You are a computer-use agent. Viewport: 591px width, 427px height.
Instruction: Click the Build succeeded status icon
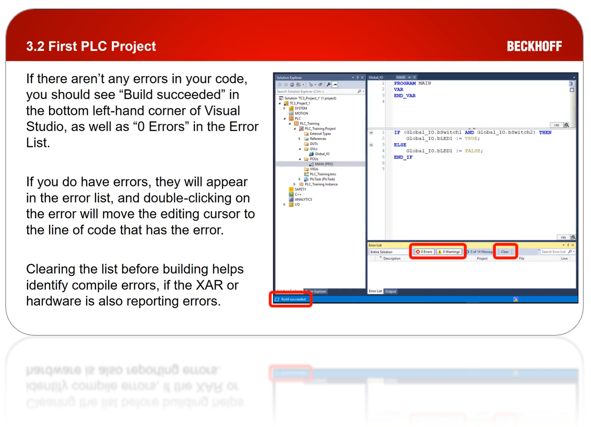[x=277, y=299]
